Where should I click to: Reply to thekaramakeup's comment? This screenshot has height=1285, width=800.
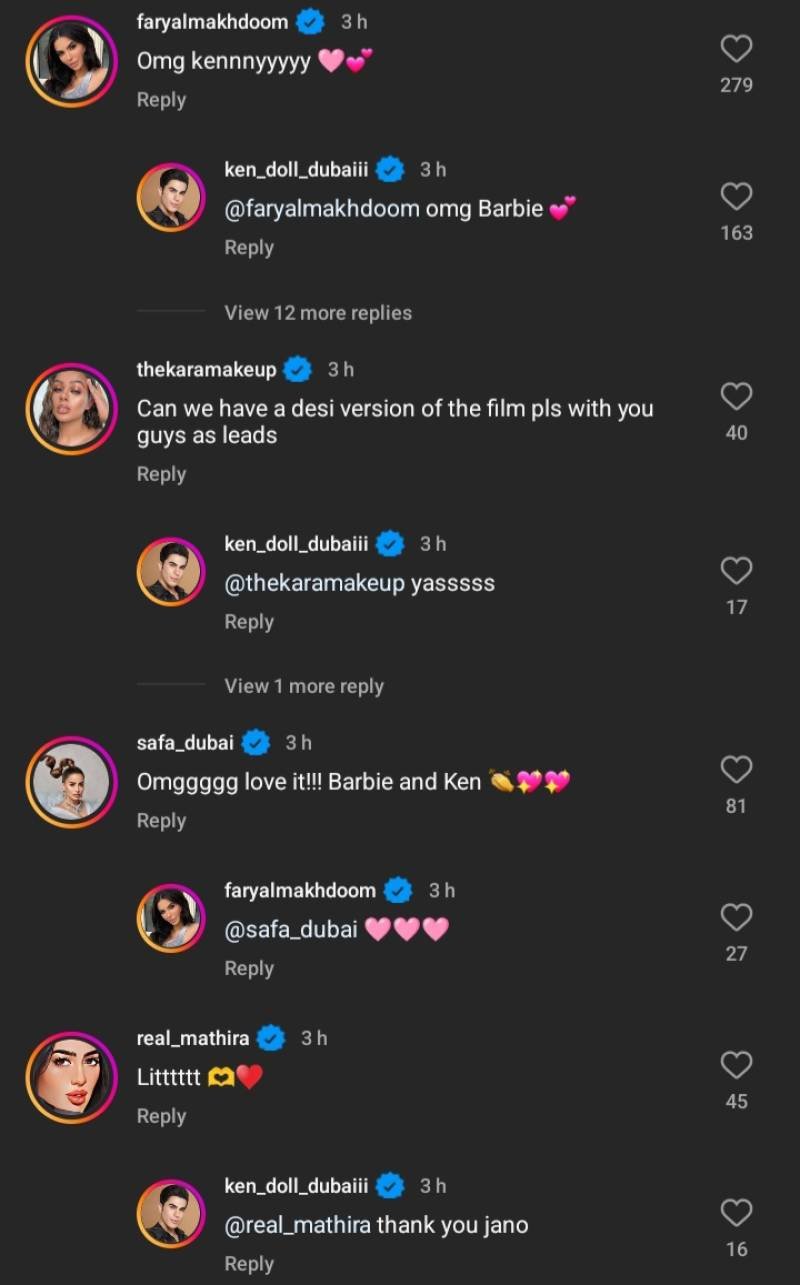coord(161,474)
